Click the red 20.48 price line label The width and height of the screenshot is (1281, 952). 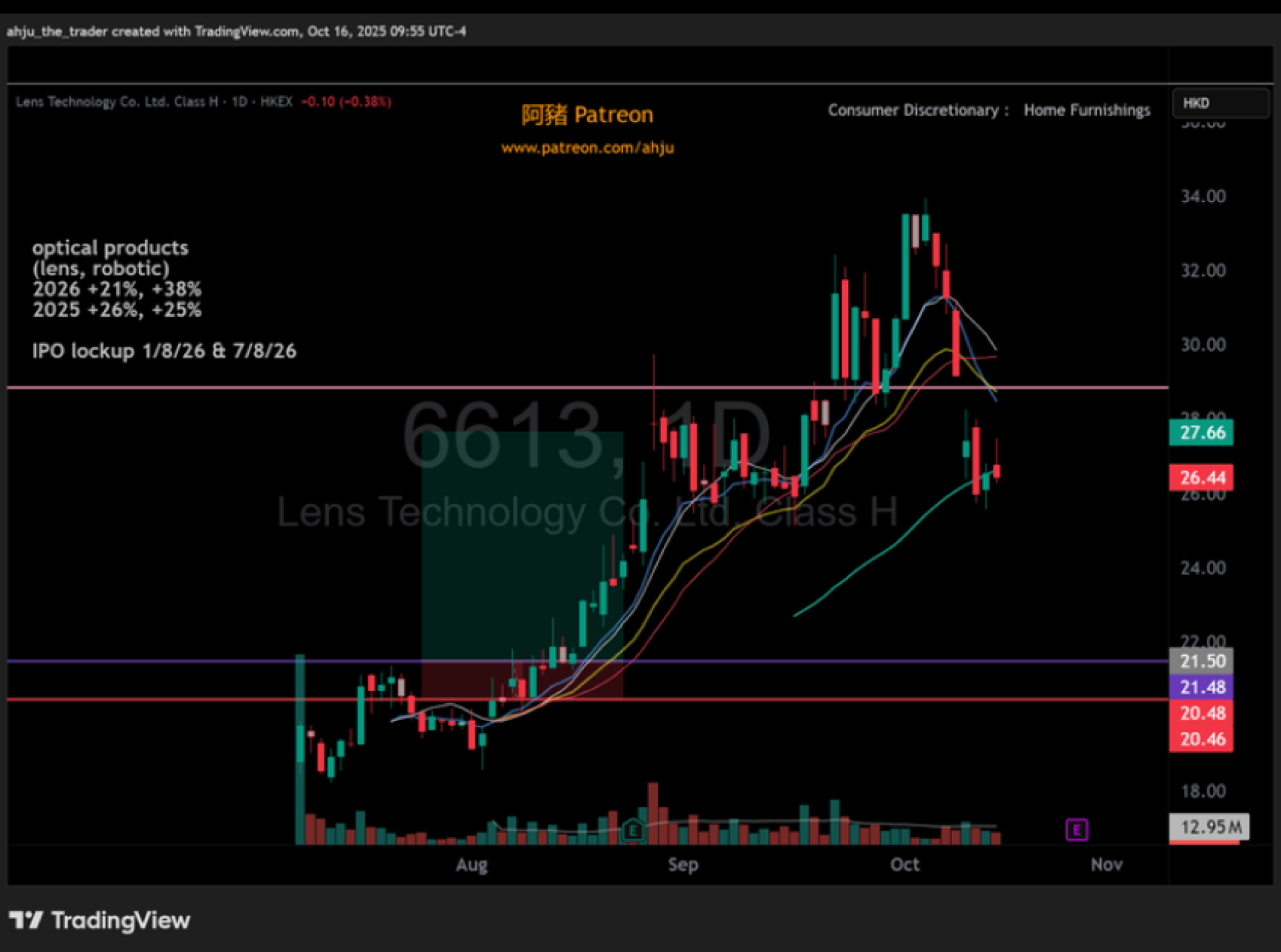click(x=1201, y=713)
